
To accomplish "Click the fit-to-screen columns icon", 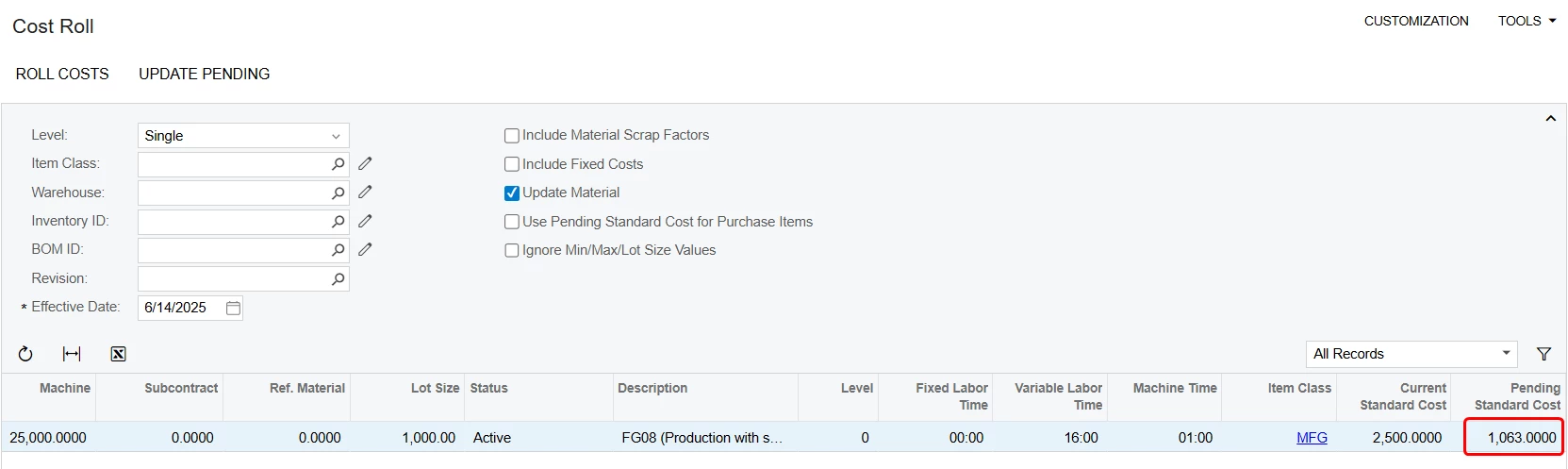I will pos(72,354).
